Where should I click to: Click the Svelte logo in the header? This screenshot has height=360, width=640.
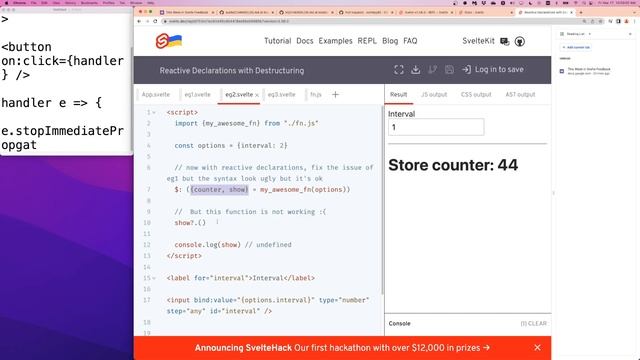pyautogui.click(x=169, y=41)
